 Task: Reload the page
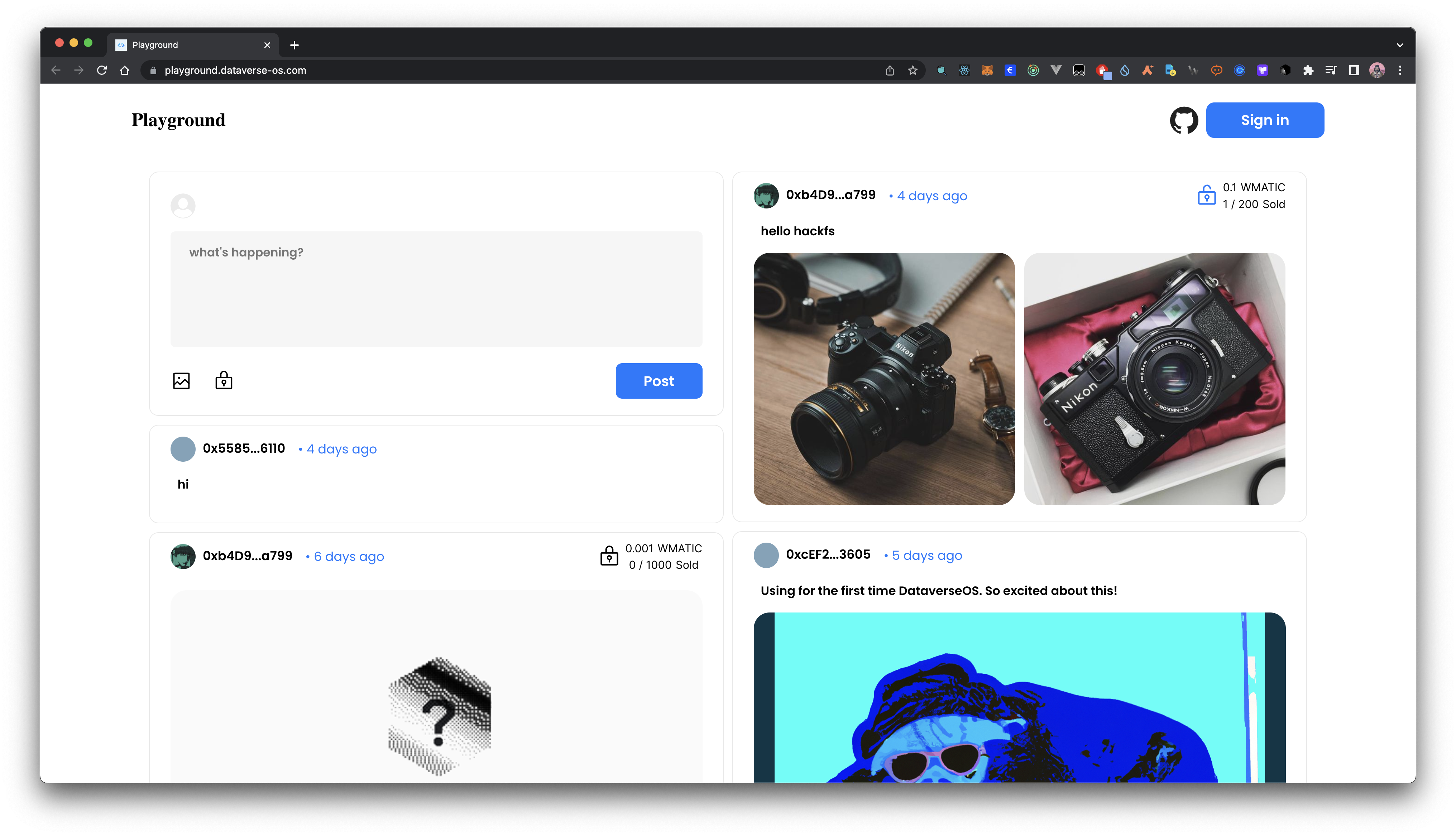[x=102, y=70]
